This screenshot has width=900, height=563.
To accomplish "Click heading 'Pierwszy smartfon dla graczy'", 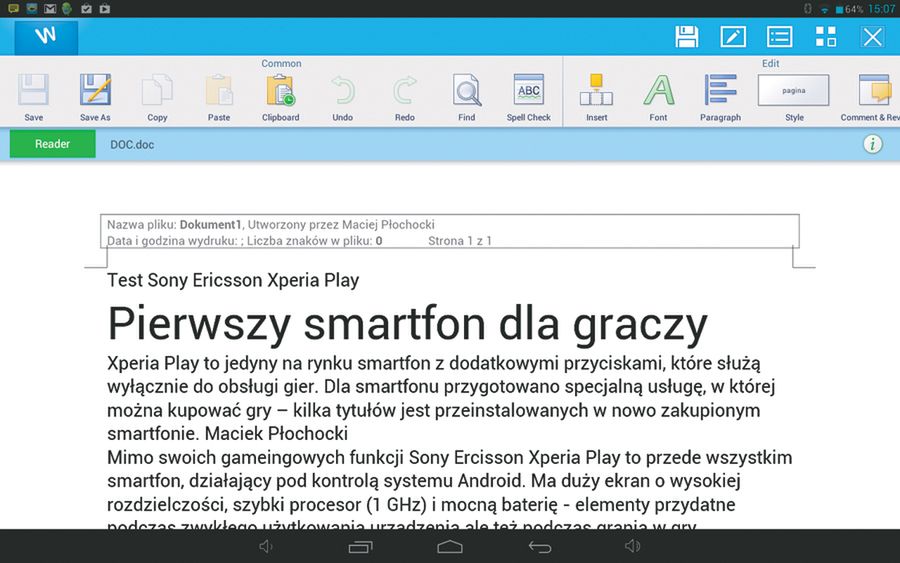I will [408, 324].
